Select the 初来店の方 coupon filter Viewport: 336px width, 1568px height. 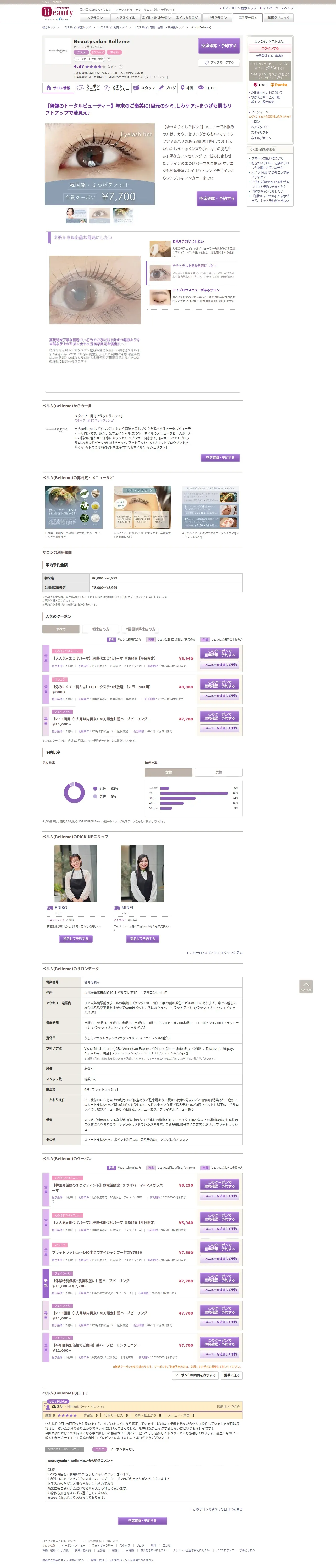[101, 629]
